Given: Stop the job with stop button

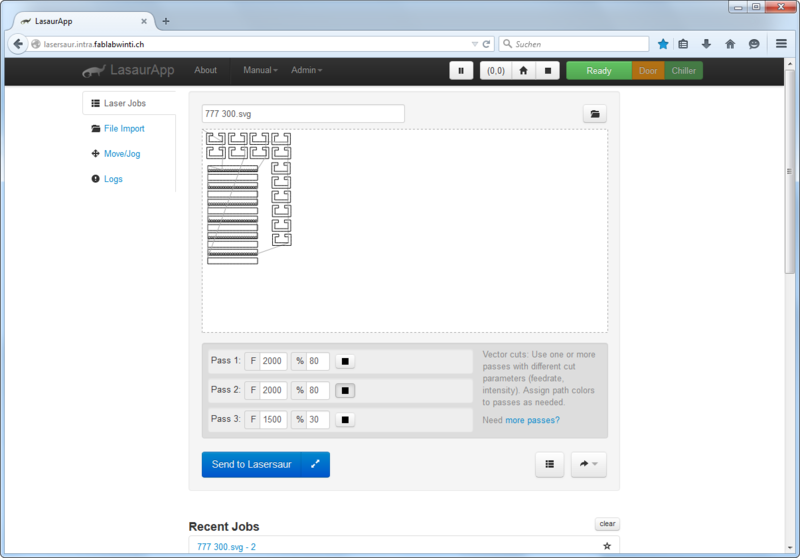Looking at the screenshot, I should [548, 71].
